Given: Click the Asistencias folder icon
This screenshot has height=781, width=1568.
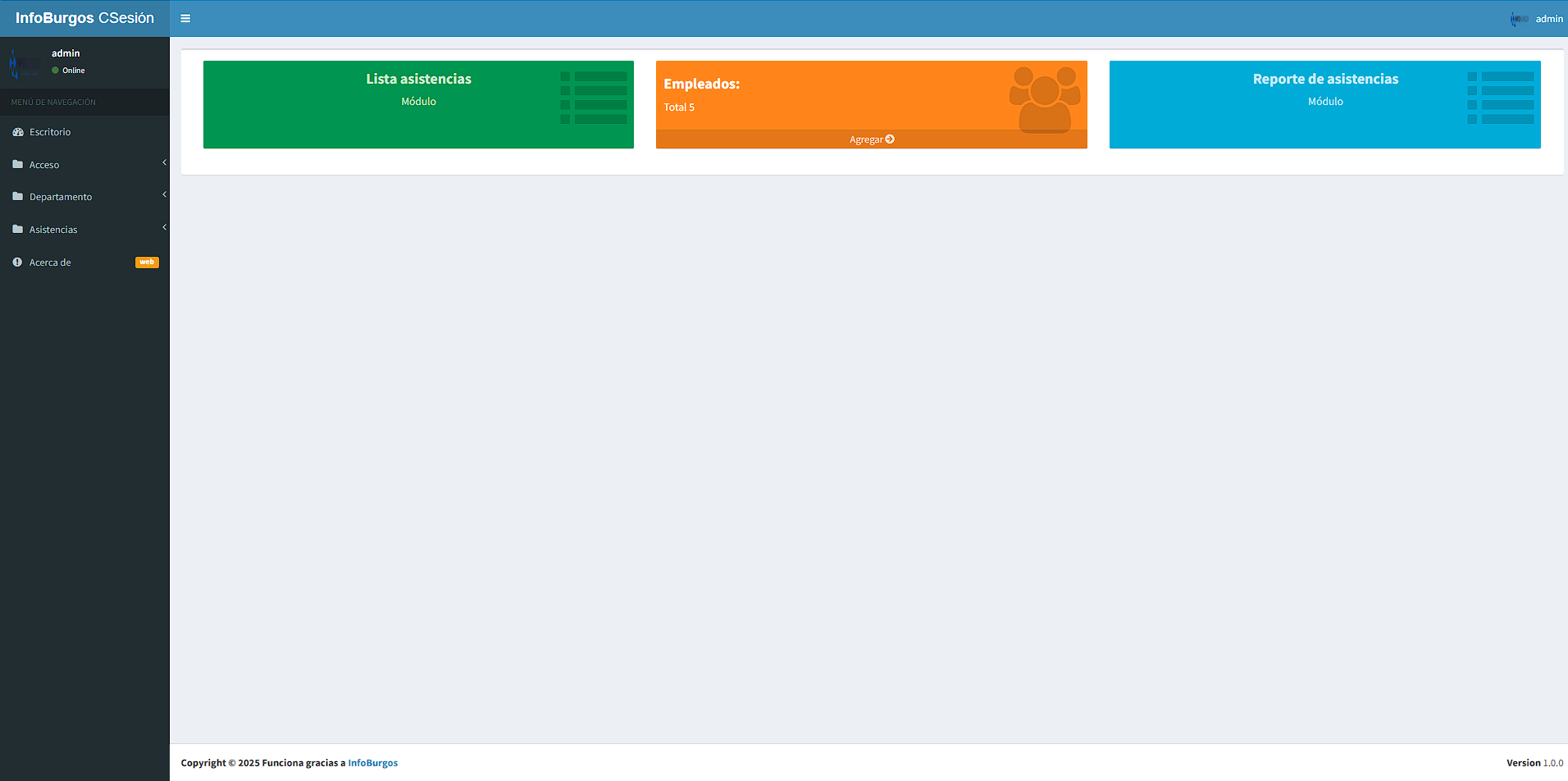Looking at the screenshot, I should [18, 230].
